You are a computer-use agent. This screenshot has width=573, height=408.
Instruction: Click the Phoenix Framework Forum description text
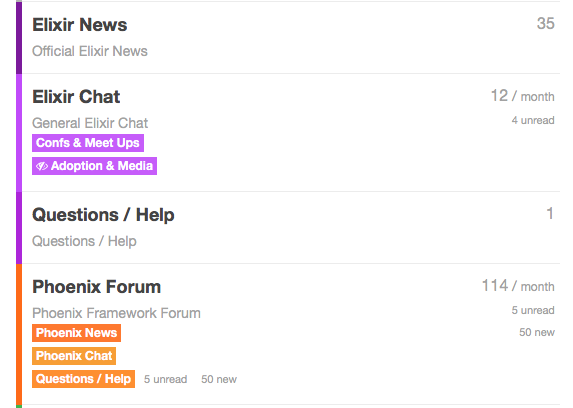tap(116, 313)
